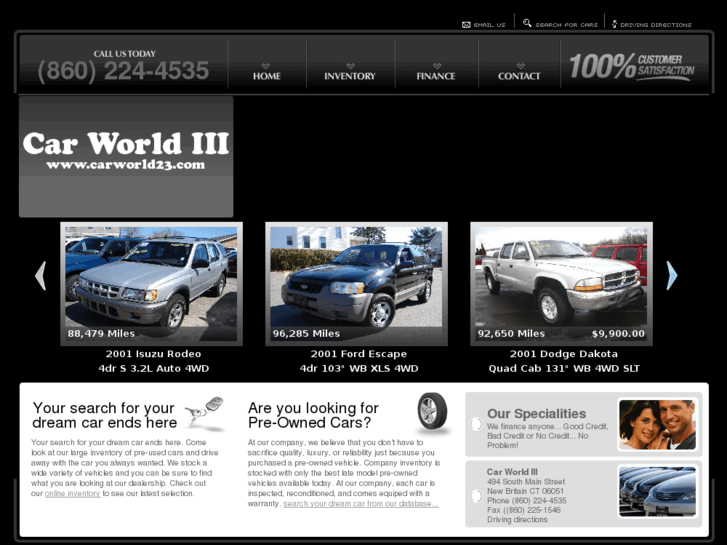Click the chevron above the Finance menu
Viewport: 727px width, 545px height.
coord(437,66)
